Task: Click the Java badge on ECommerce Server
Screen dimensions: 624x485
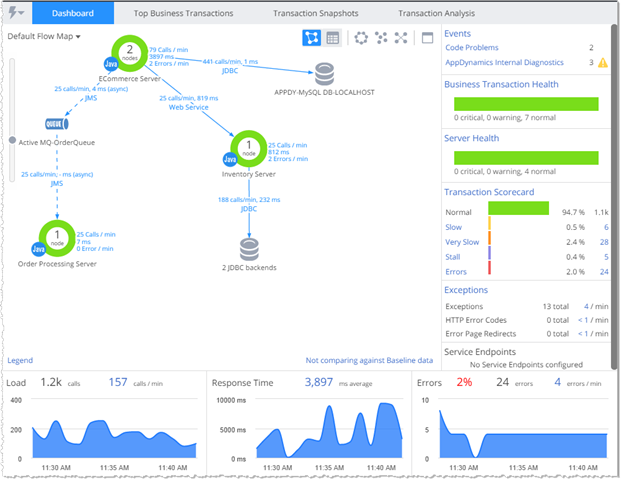Action: tap(111, 64)
